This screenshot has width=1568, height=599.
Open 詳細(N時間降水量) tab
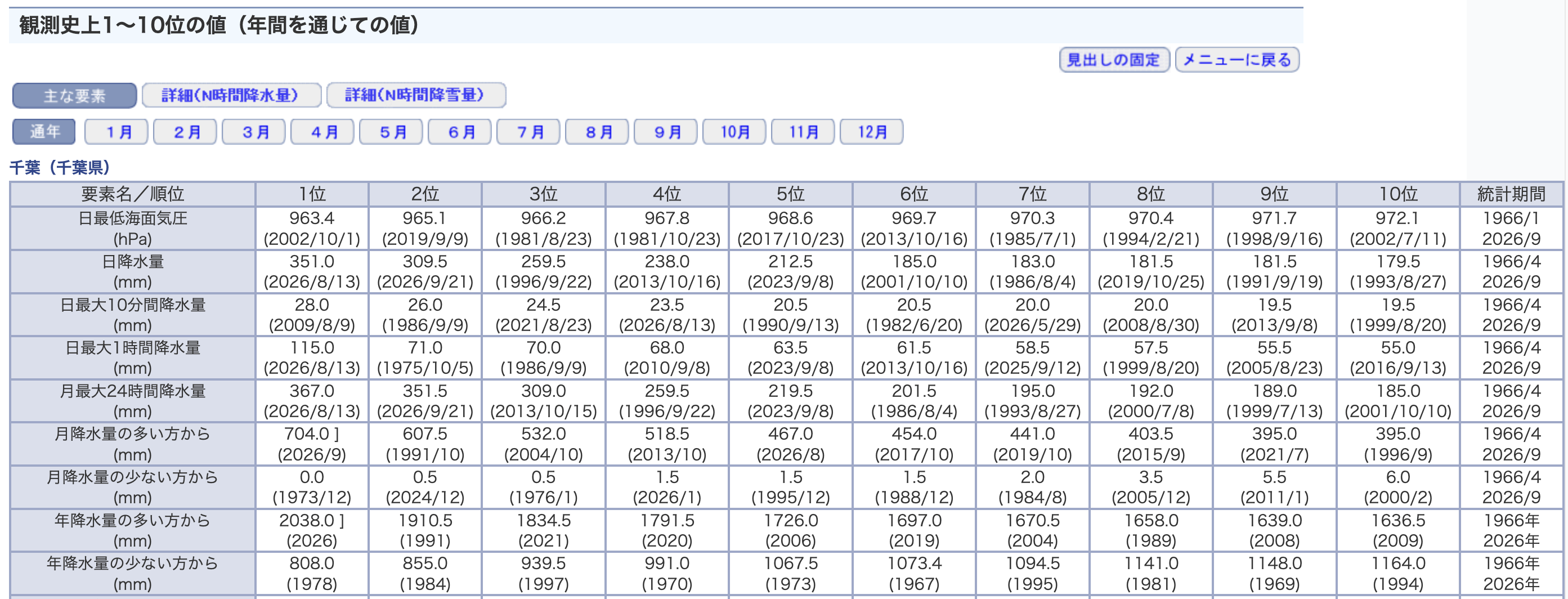pos(231,96)
